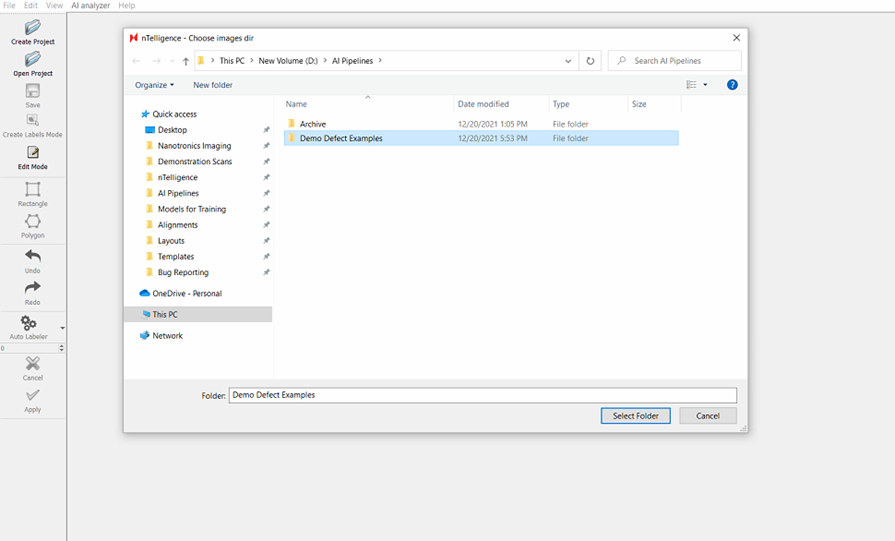Click the Open Project icon
895x541 pixels.
(x=33, y=60)
